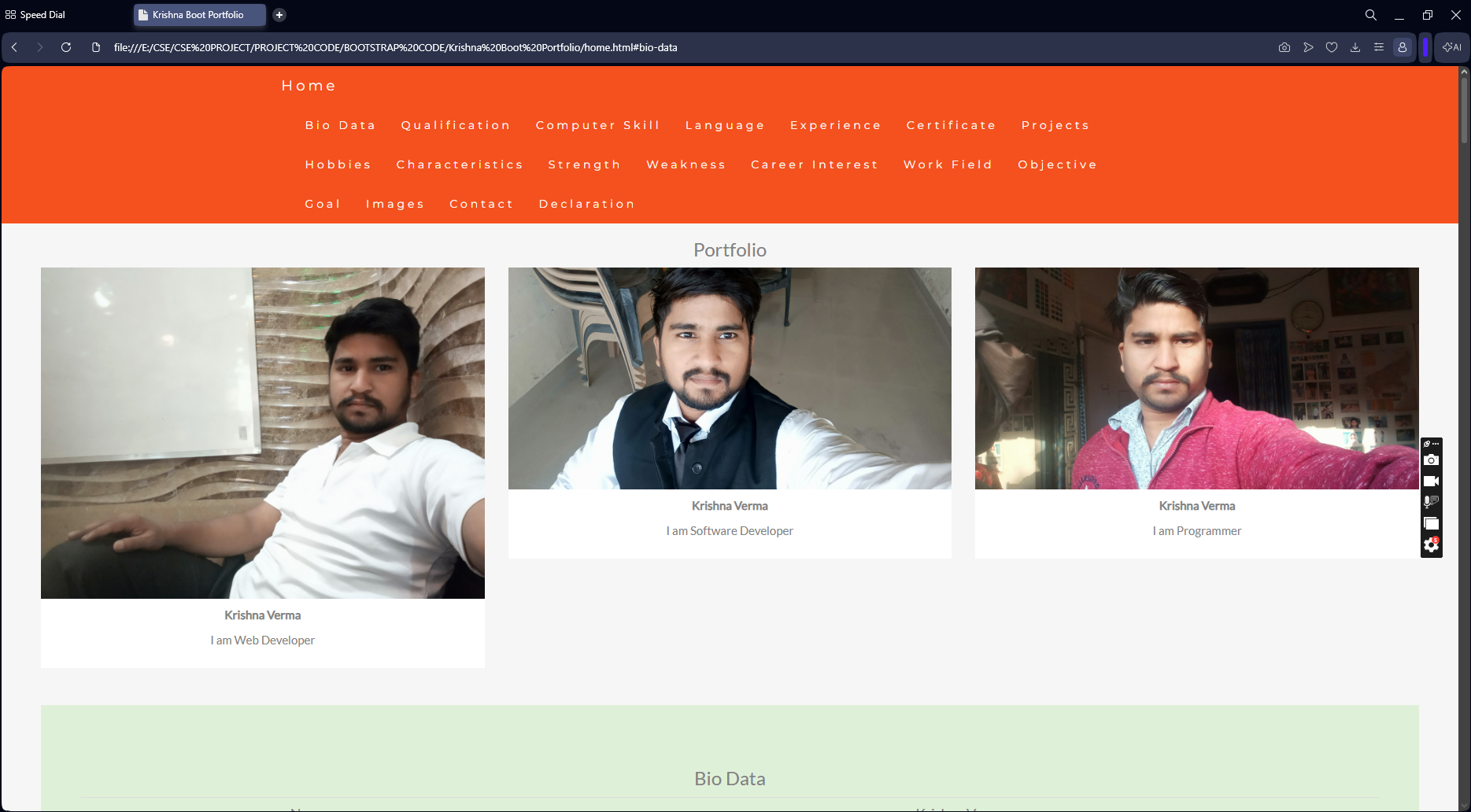Click the Web Developer portrait photo

(x=263, y=433)
